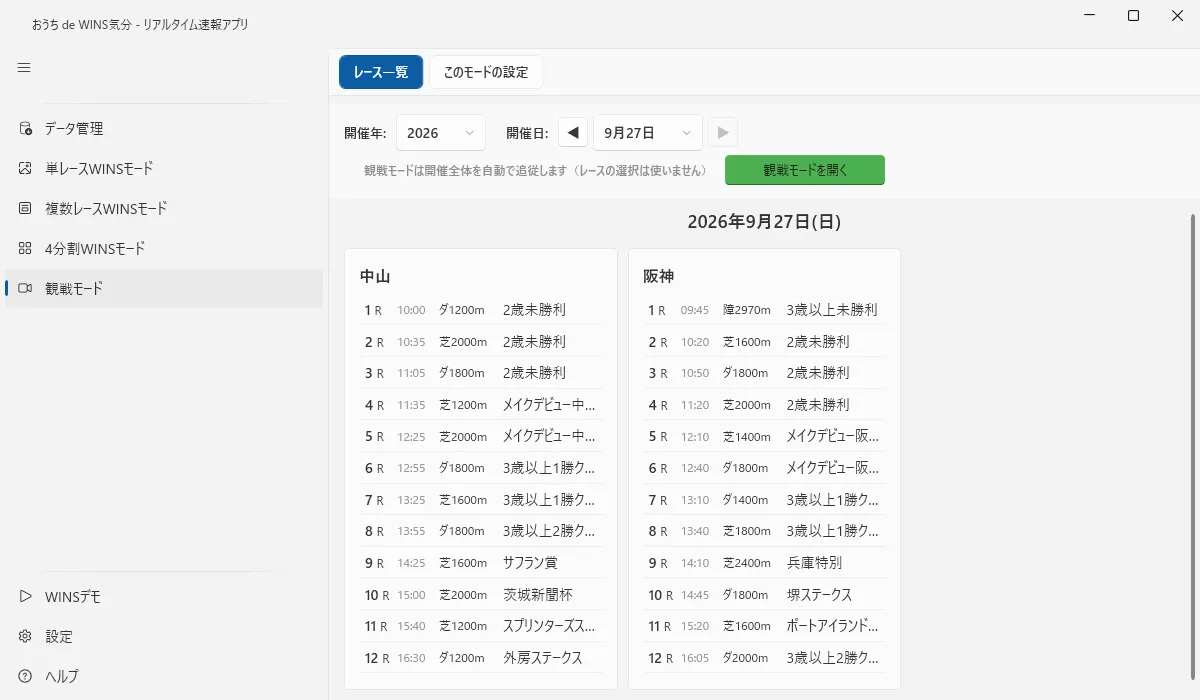Select 阪神 4R 11:20 race row
The image size is (1200, 700).
765,405
